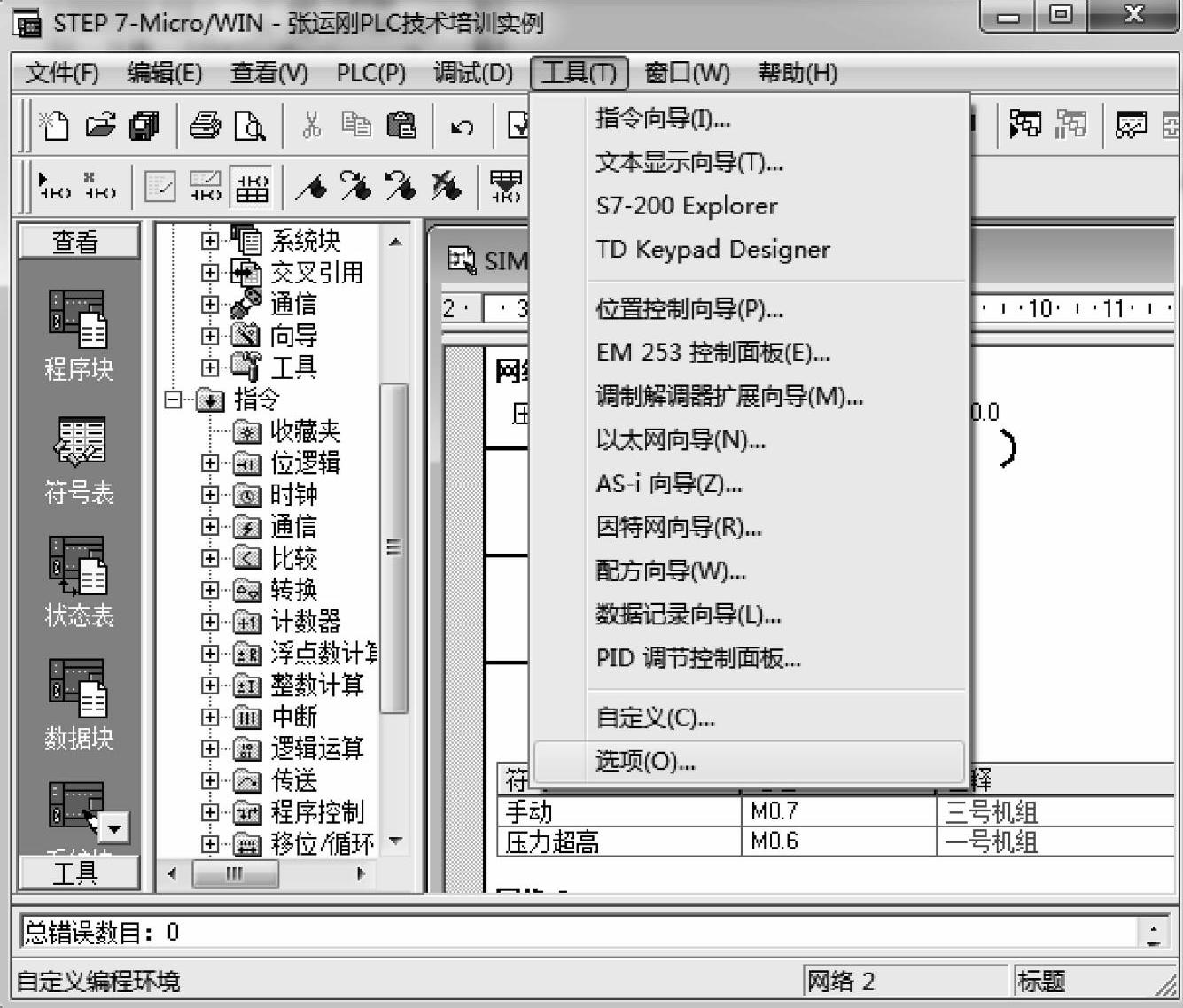Screen dimensions: 1183x1008
Task: Choose 指令向导(I)... from the Tools menu
Action: tap(749, 119)
